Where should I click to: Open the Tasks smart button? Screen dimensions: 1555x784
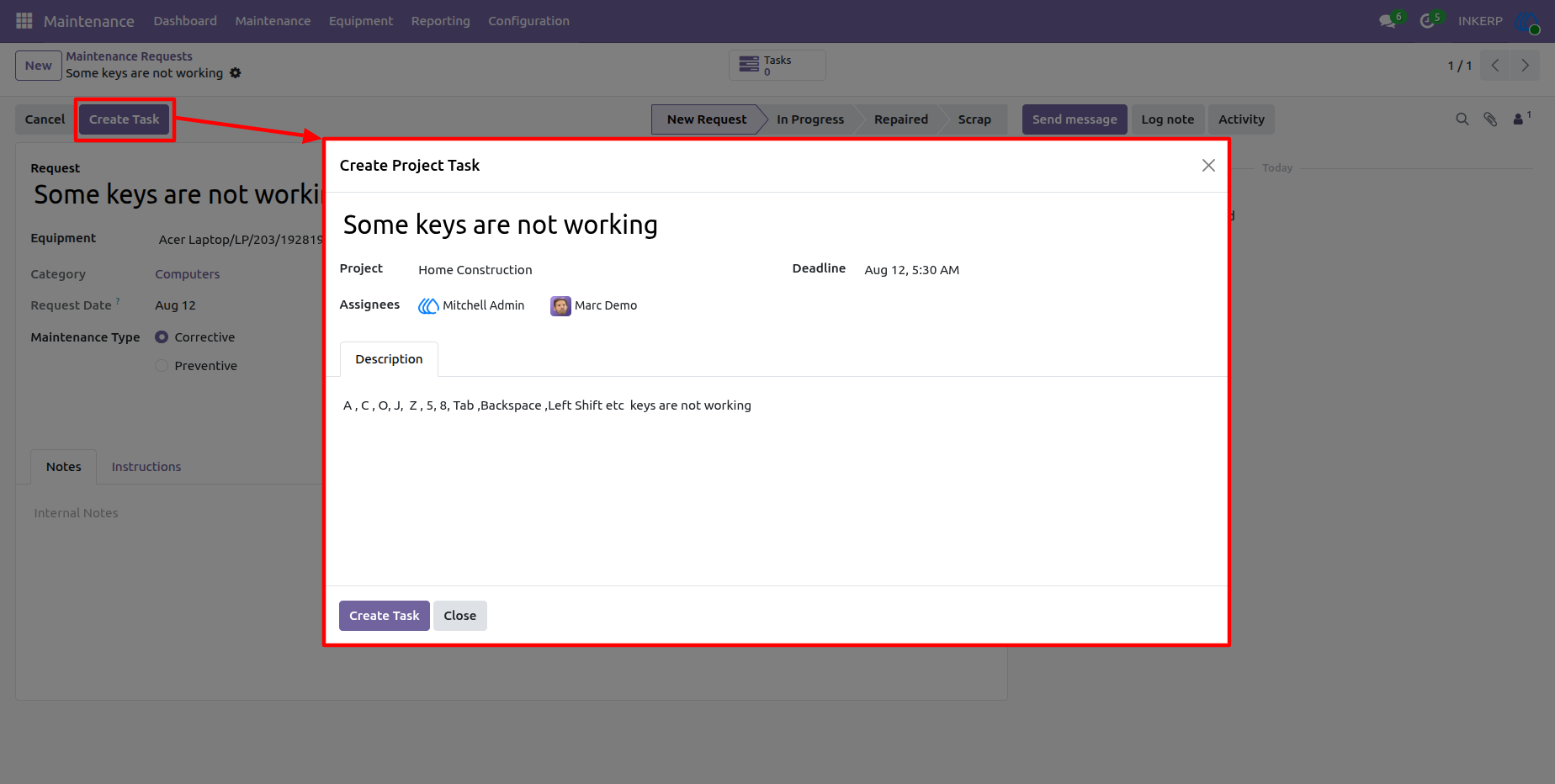point(777,66)
